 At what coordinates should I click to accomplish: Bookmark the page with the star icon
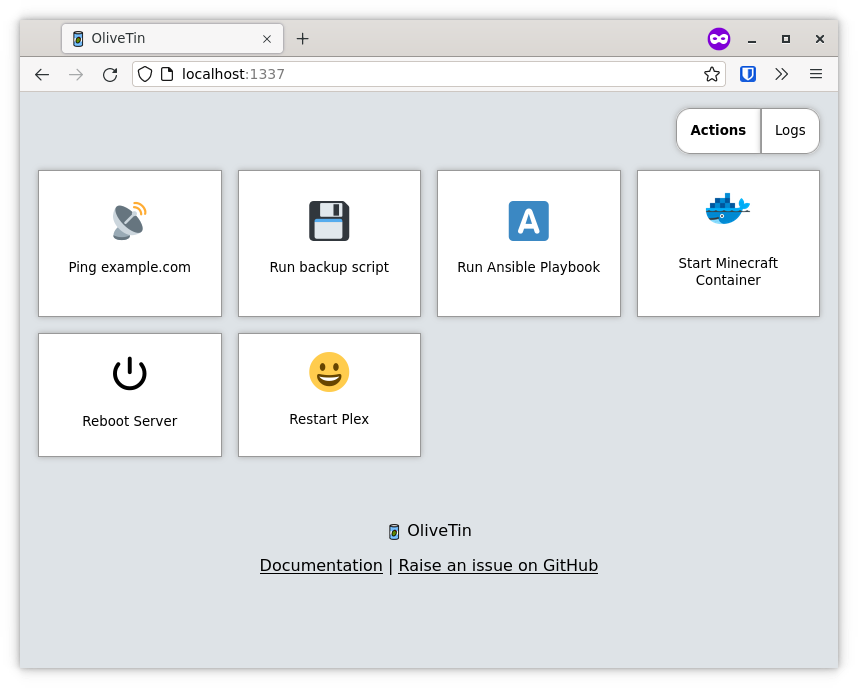click(x=711, y=74)
